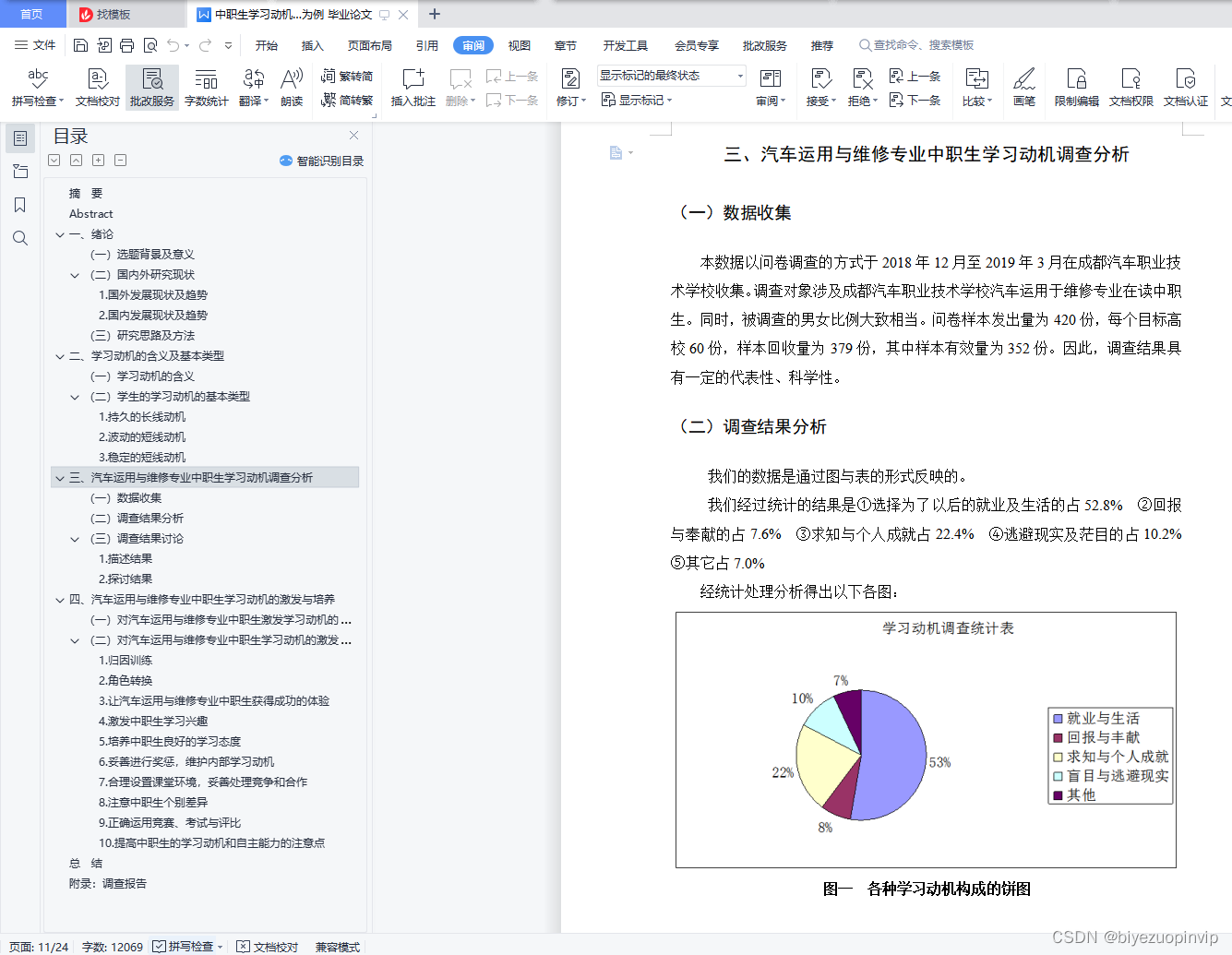The height and width of the screenshot is (955, 1232).
Task: Switch to the 页面布局 ribbon tab
Action: tap(370, 45)
